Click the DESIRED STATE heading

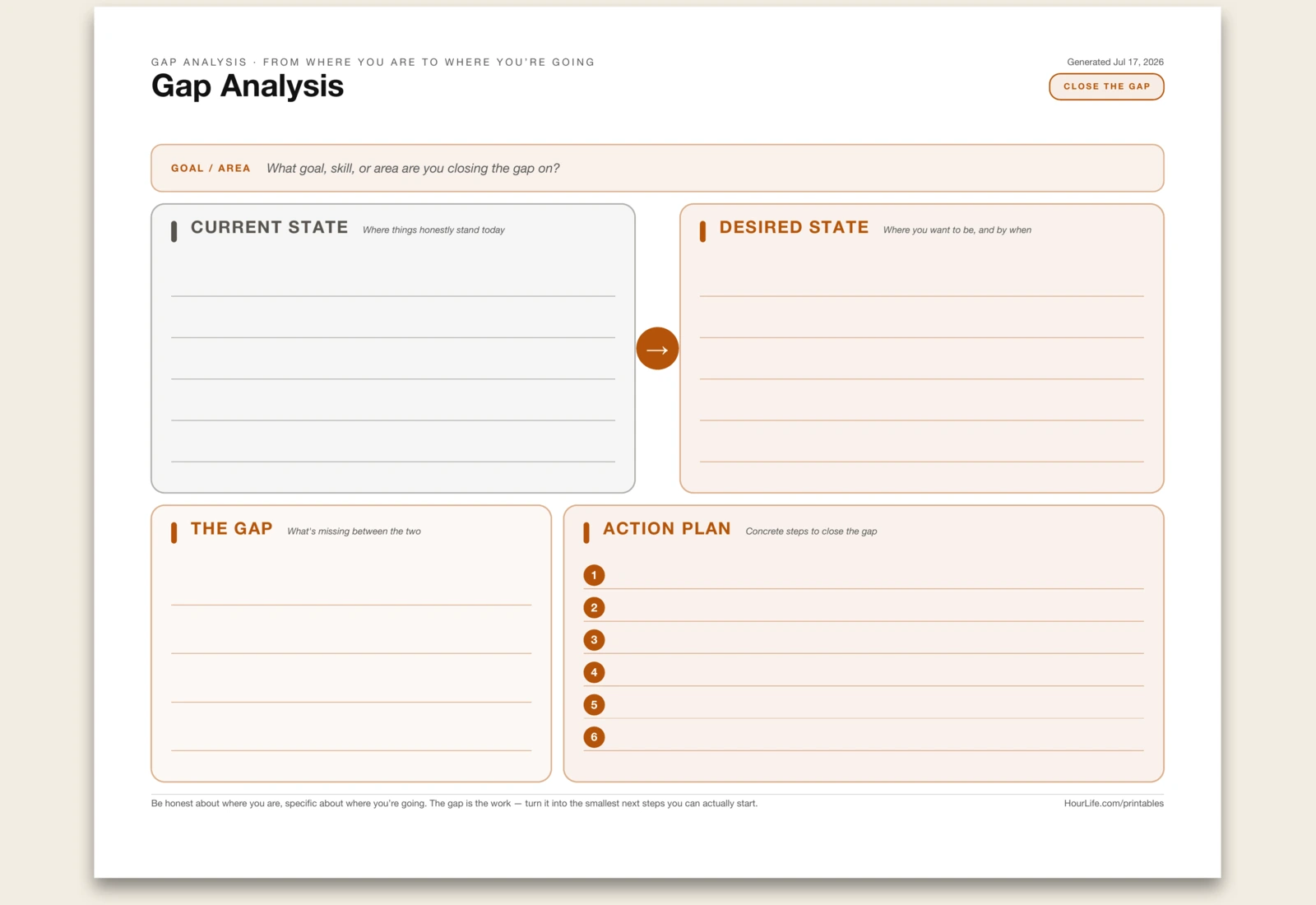click(x=794, y=228)
